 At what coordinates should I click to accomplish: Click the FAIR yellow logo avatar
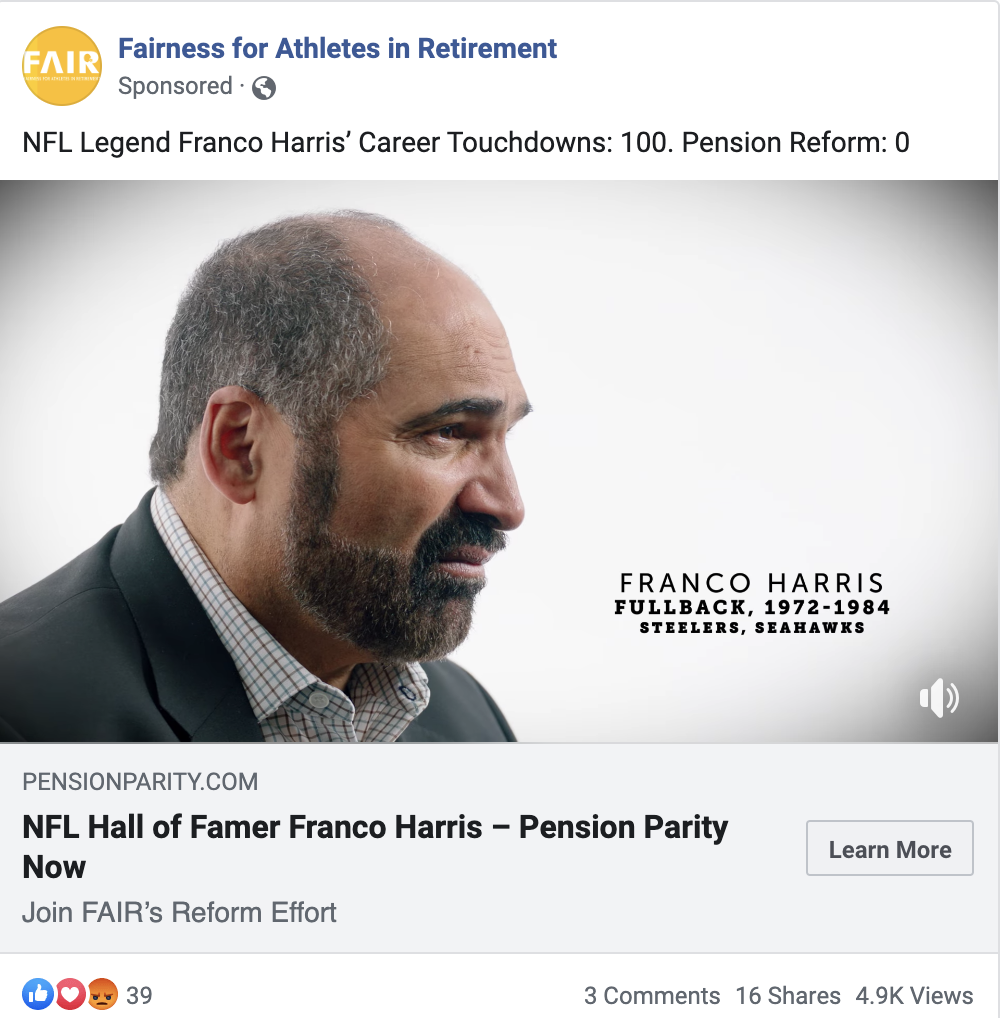(62, 66)
